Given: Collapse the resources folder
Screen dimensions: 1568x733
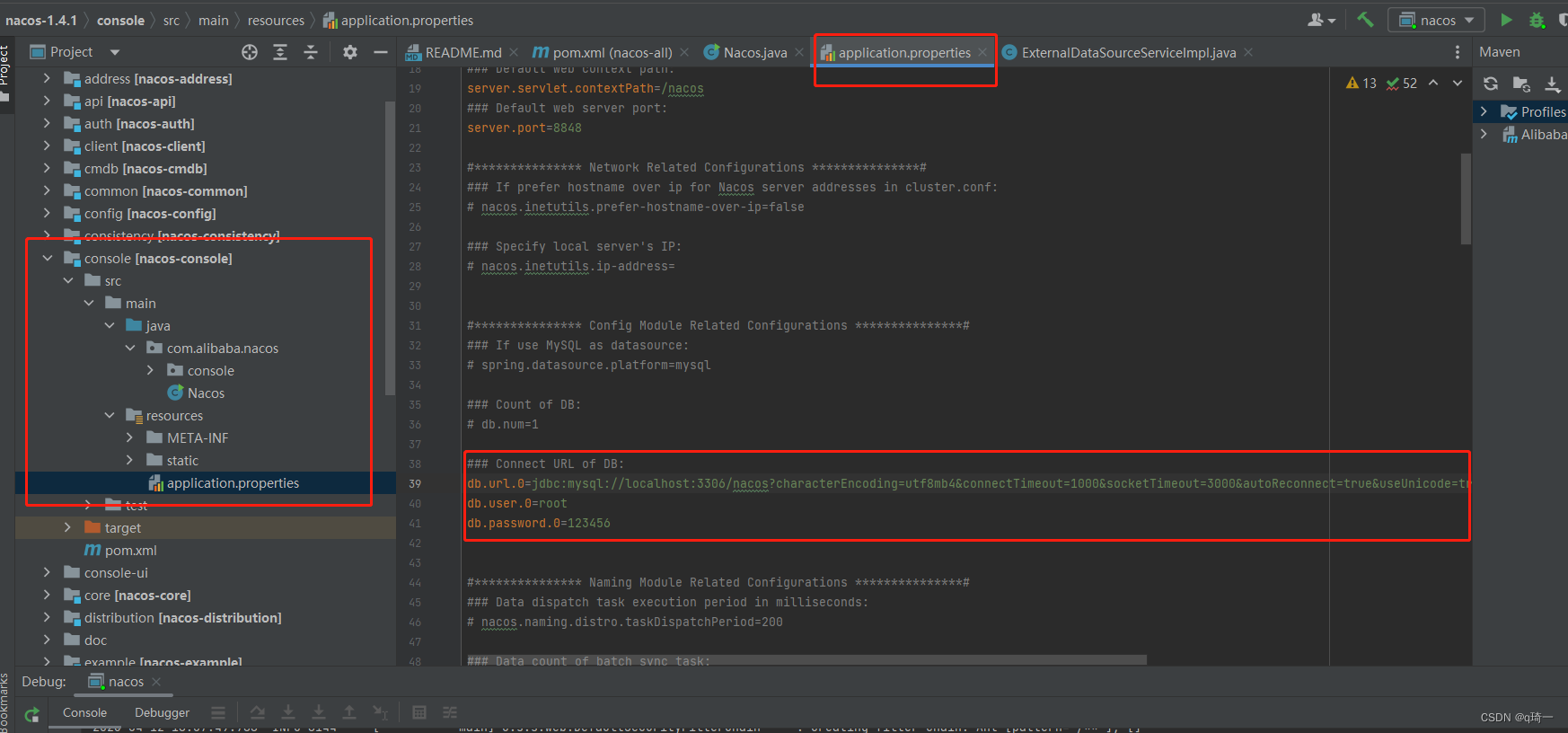Looking at the screenshot, I should point(109,415).
